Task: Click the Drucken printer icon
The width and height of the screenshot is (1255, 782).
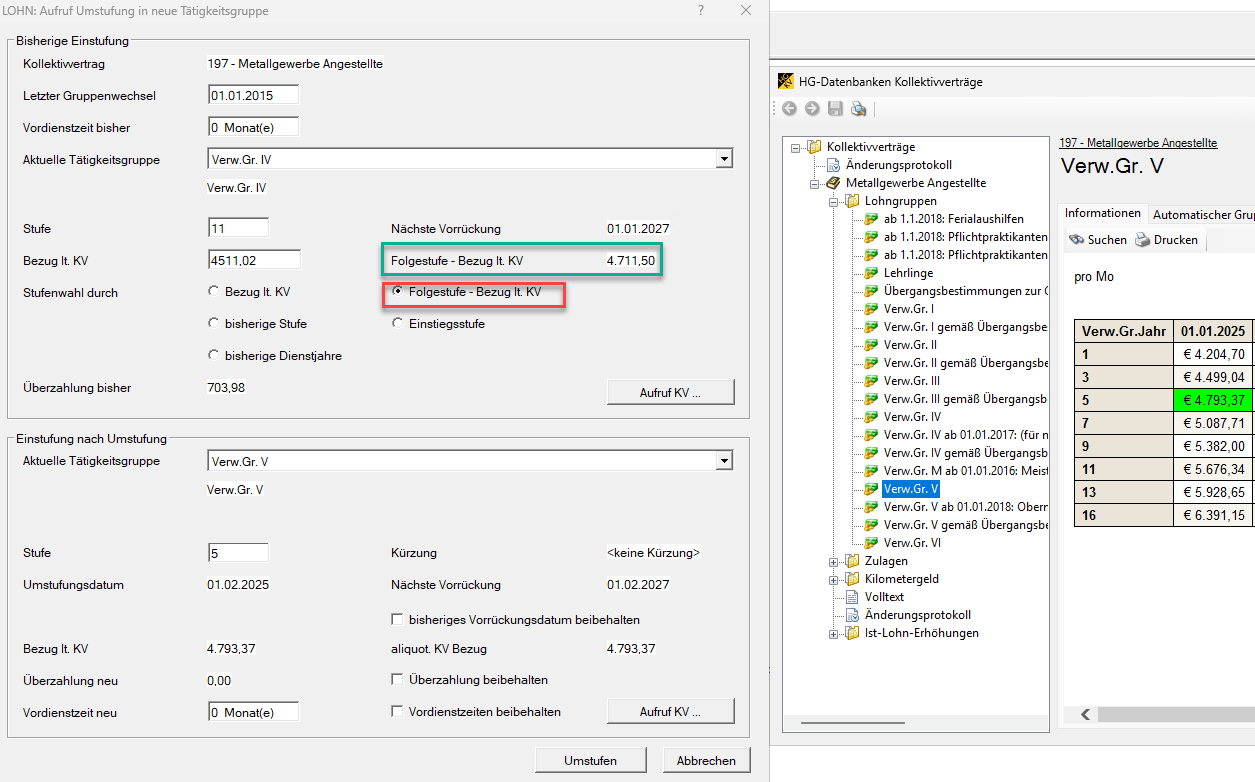Action: [1142, 240]
